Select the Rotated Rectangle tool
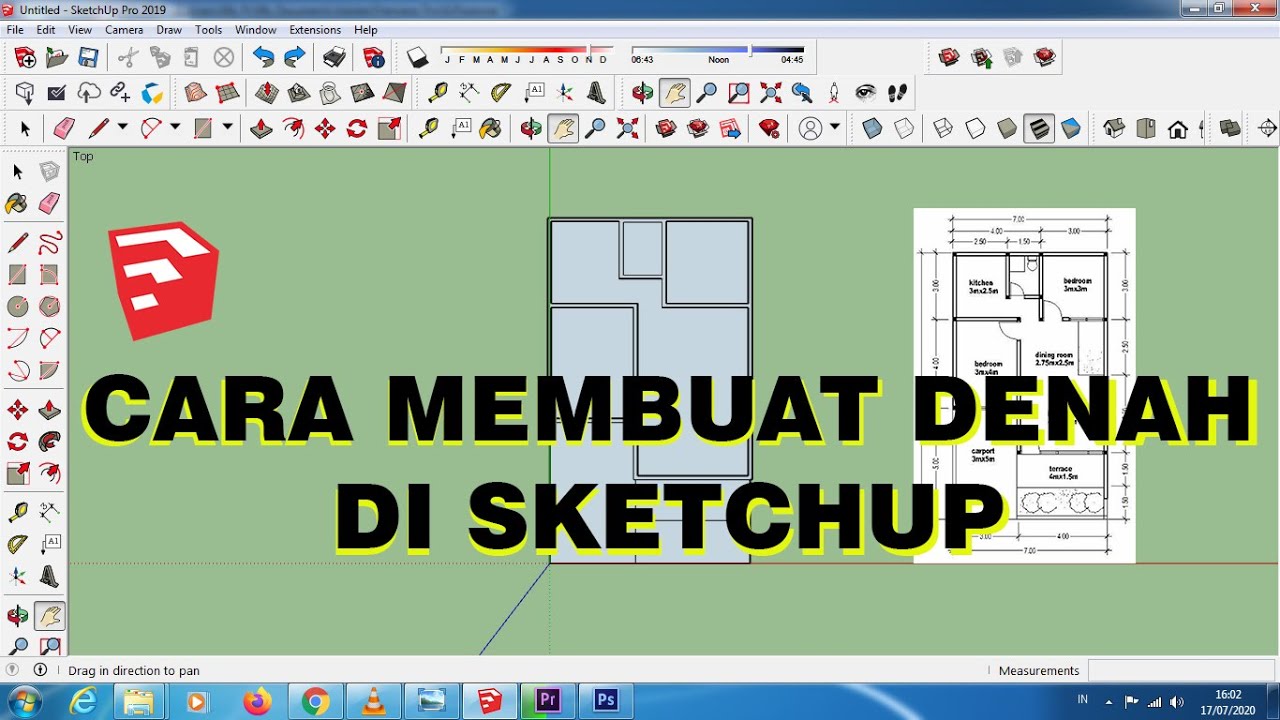The height and width of the screenshot is (720, 1280). (50, 274)
